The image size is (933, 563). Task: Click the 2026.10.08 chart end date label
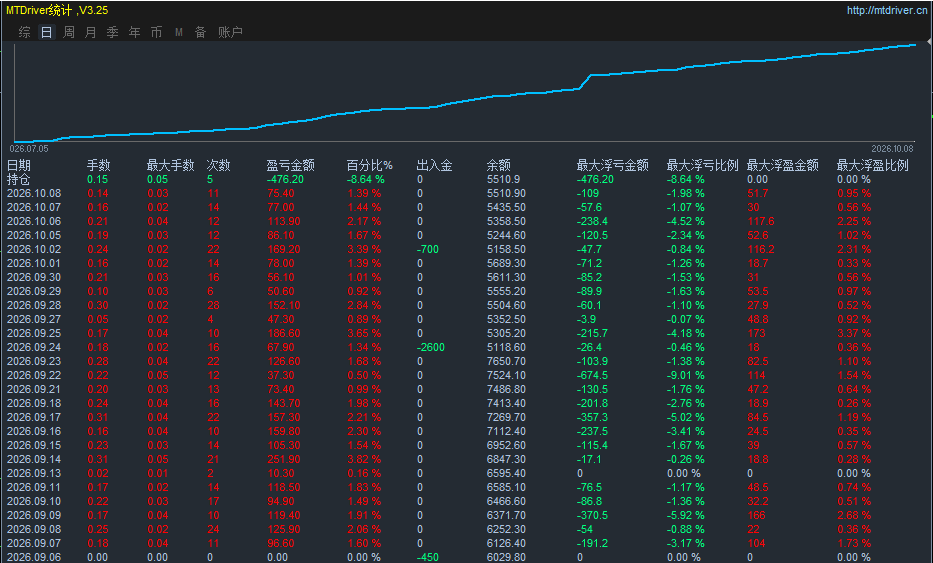(x=892, y=149)
